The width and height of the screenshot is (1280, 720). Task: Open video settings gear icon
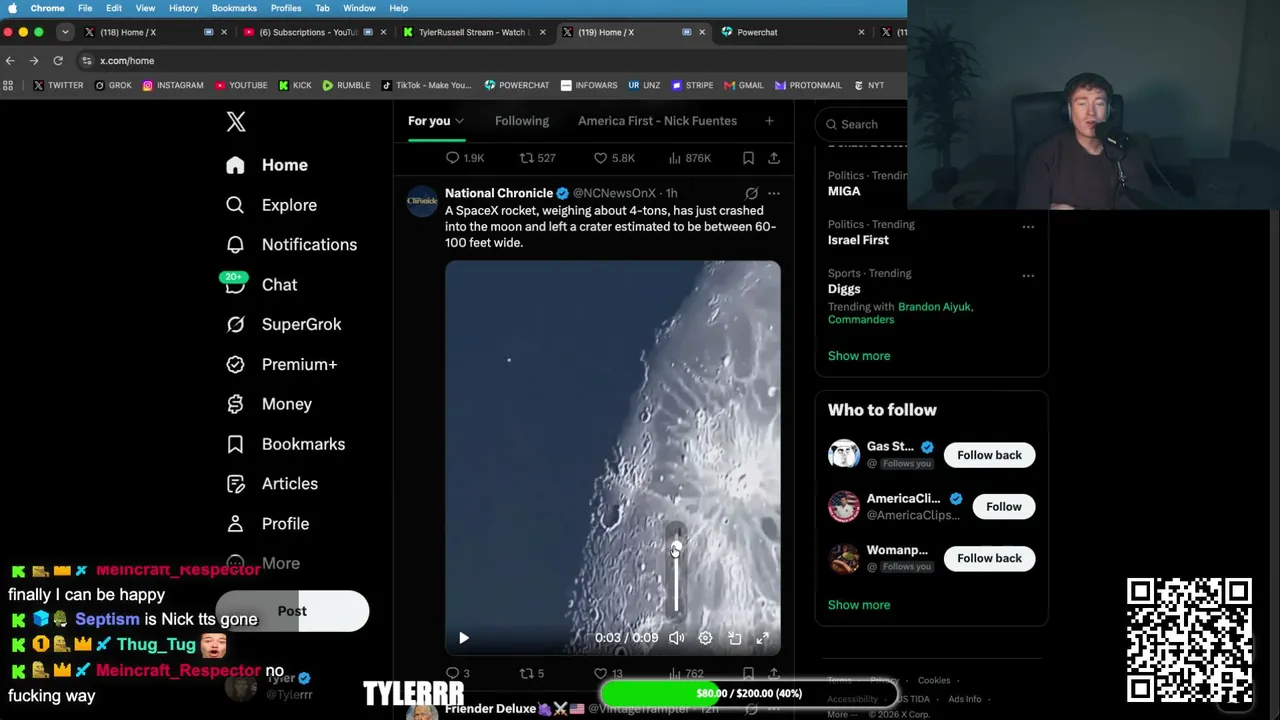pyautogui.click(x=705, y=638)
